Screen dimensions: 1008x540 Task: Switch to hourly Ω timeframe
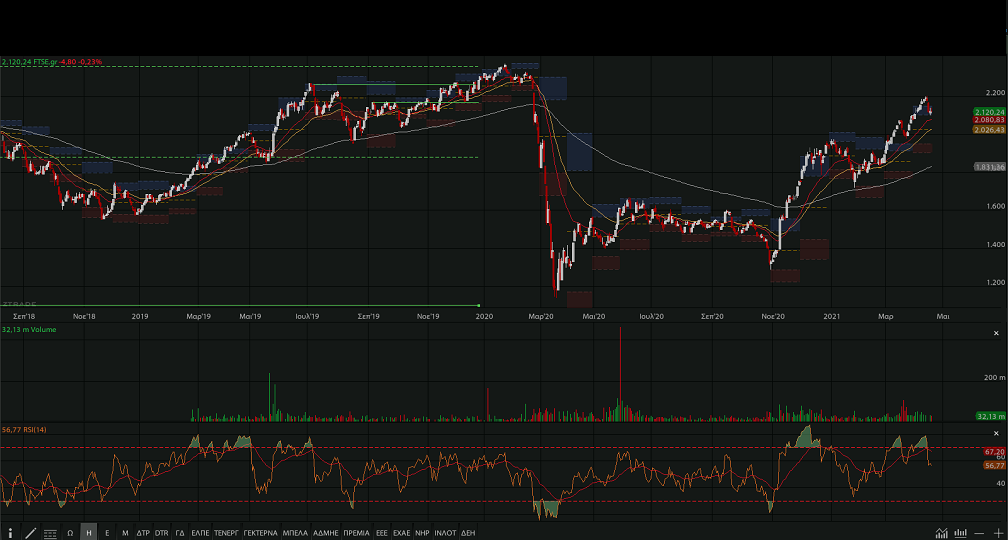[70, 533]
